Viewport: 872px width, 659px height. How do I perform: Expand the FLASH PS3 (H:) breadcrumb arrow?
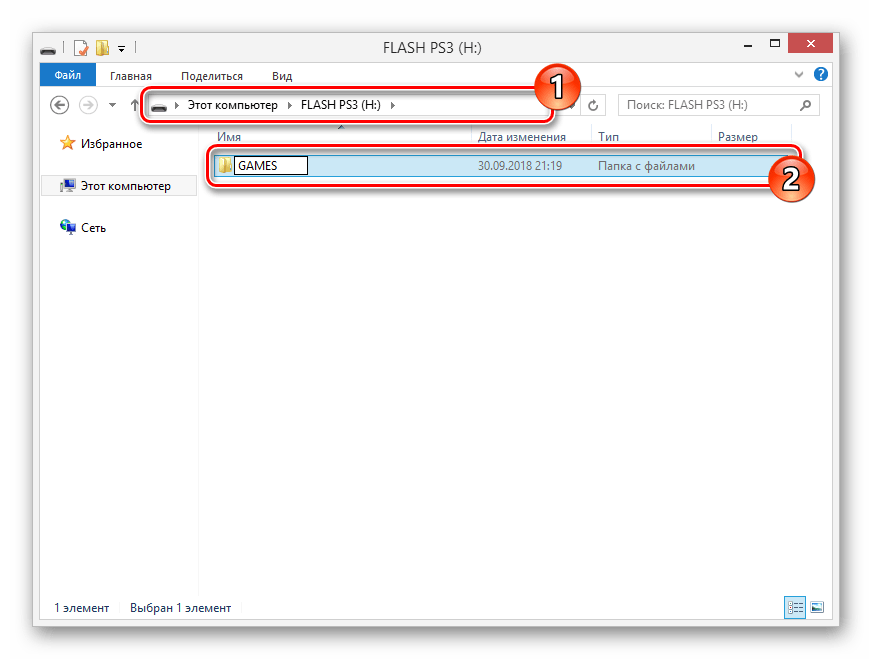click(393, 105)
